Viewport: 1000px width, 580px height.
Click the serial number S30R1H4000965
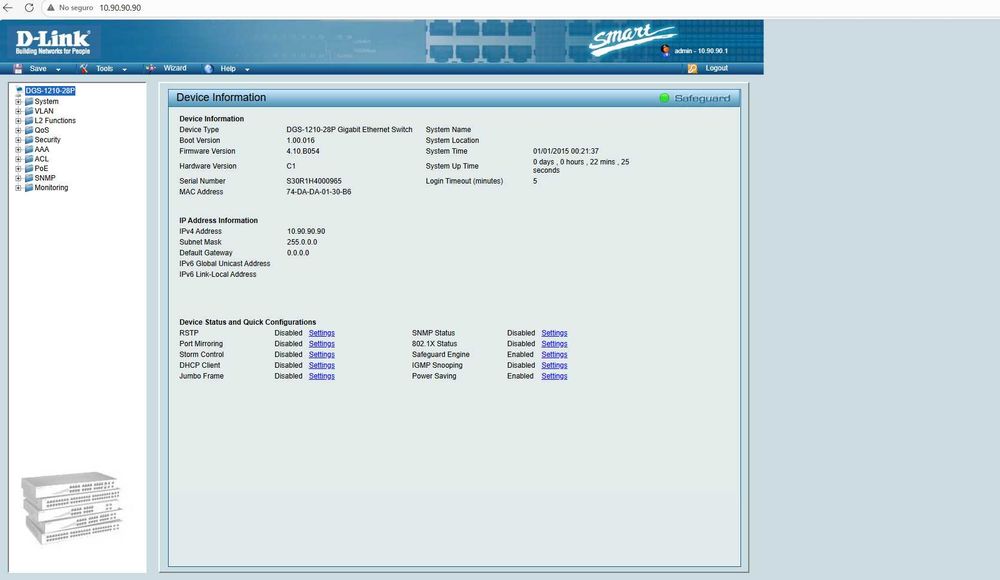[314, 181]
